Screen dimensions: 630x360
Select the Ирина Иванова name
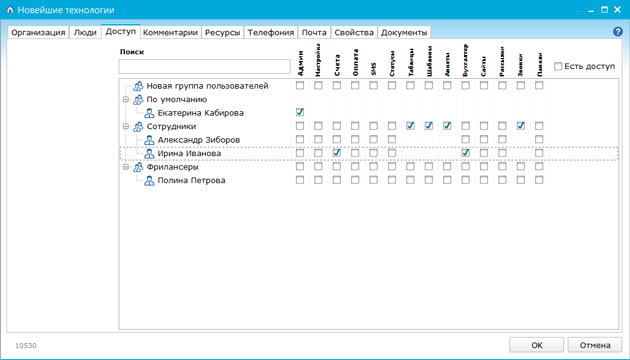click(x=189, y=153)
